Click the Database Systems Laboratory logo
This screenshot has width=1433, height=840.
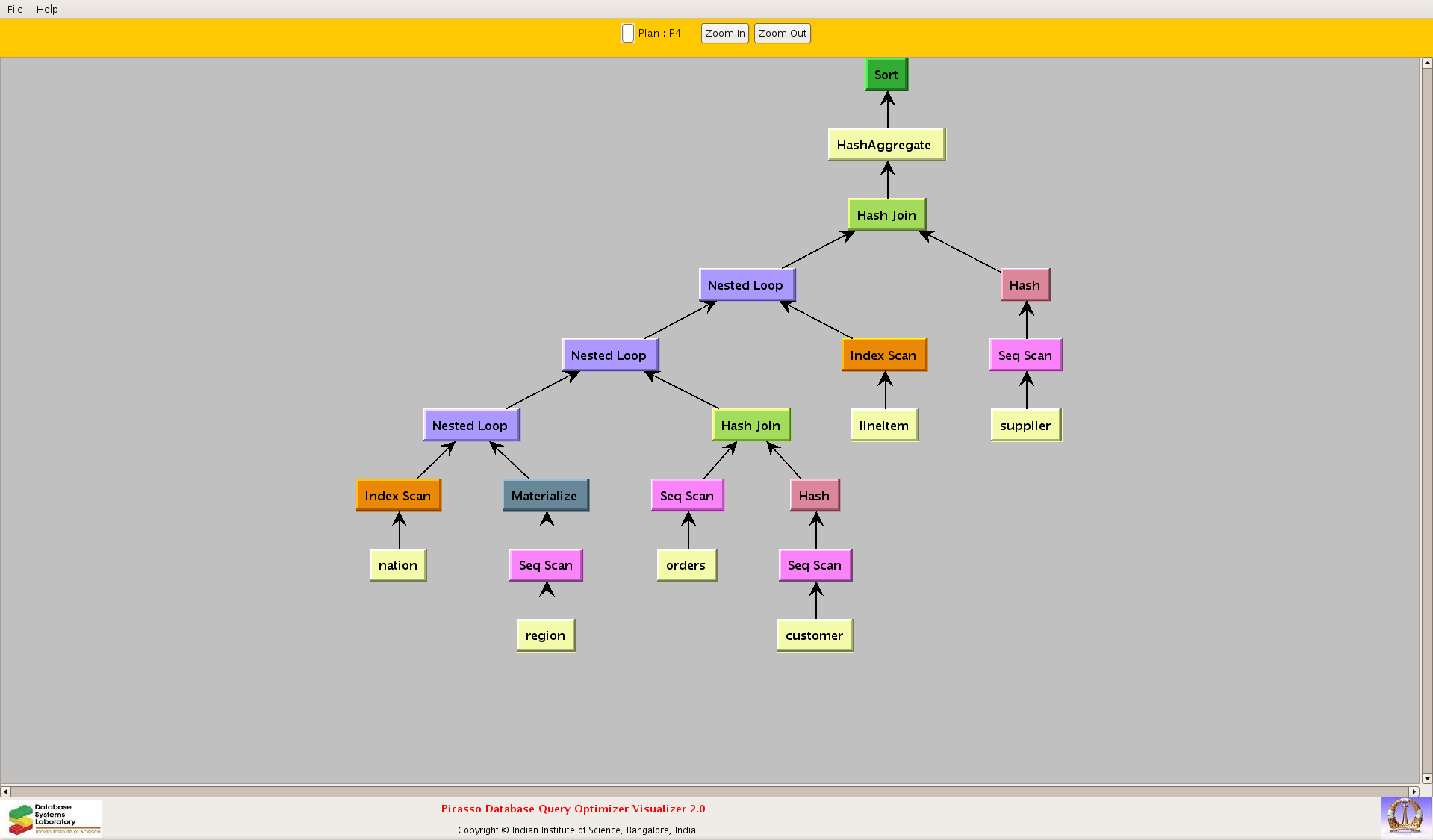coord(54,818)
